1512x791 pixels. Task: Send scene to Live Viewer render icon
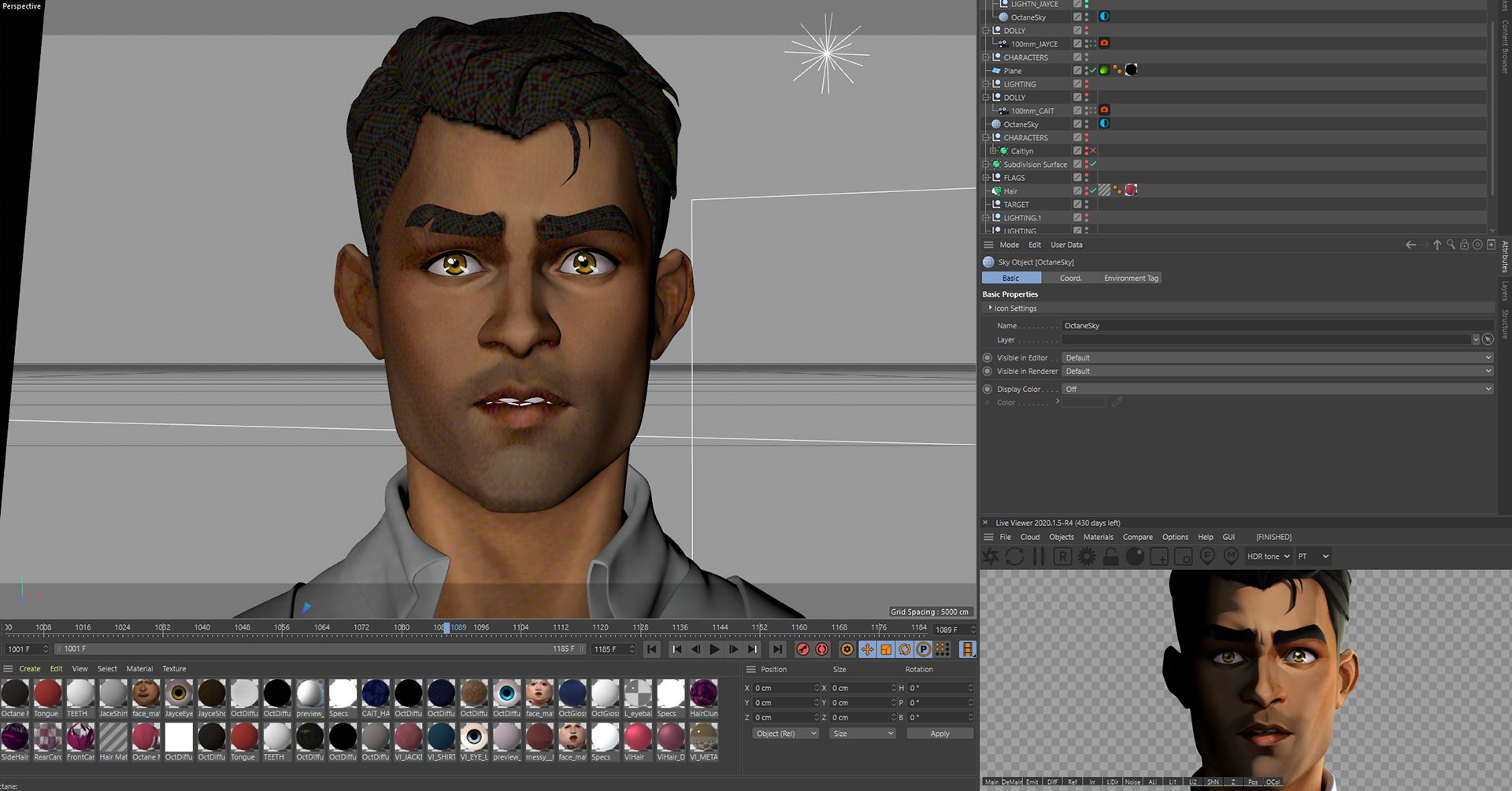(991, 556)
